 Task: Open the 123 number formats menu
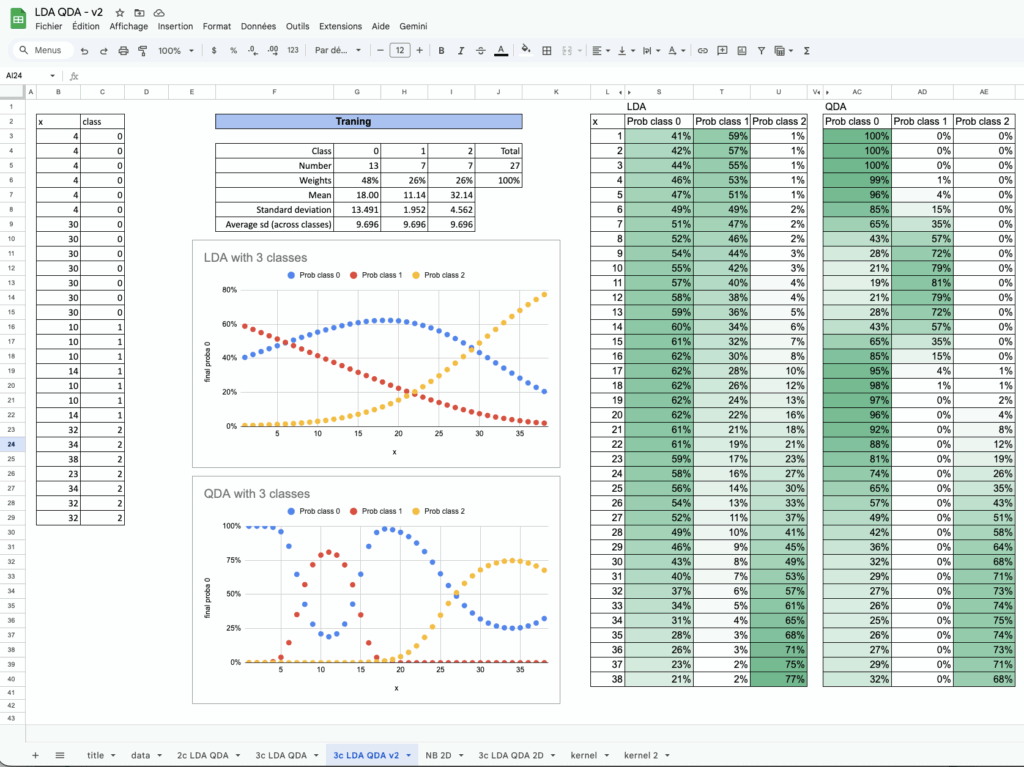(x=293, y=50)
